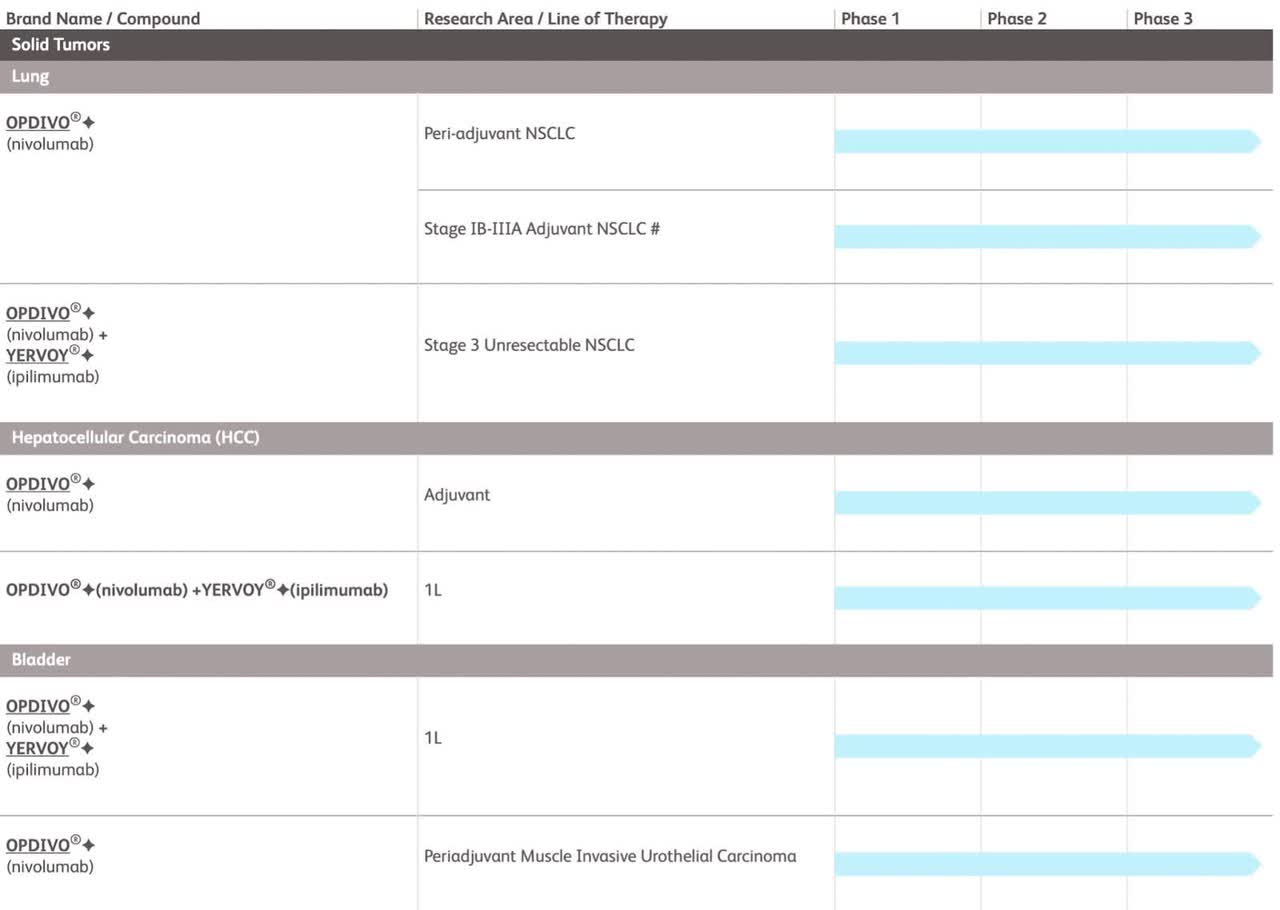The image size is (1280, 910).
Task: Click Periadjuvant Muscle Invasive Urothelial Carcinoma text
Action: pos(610,856)
